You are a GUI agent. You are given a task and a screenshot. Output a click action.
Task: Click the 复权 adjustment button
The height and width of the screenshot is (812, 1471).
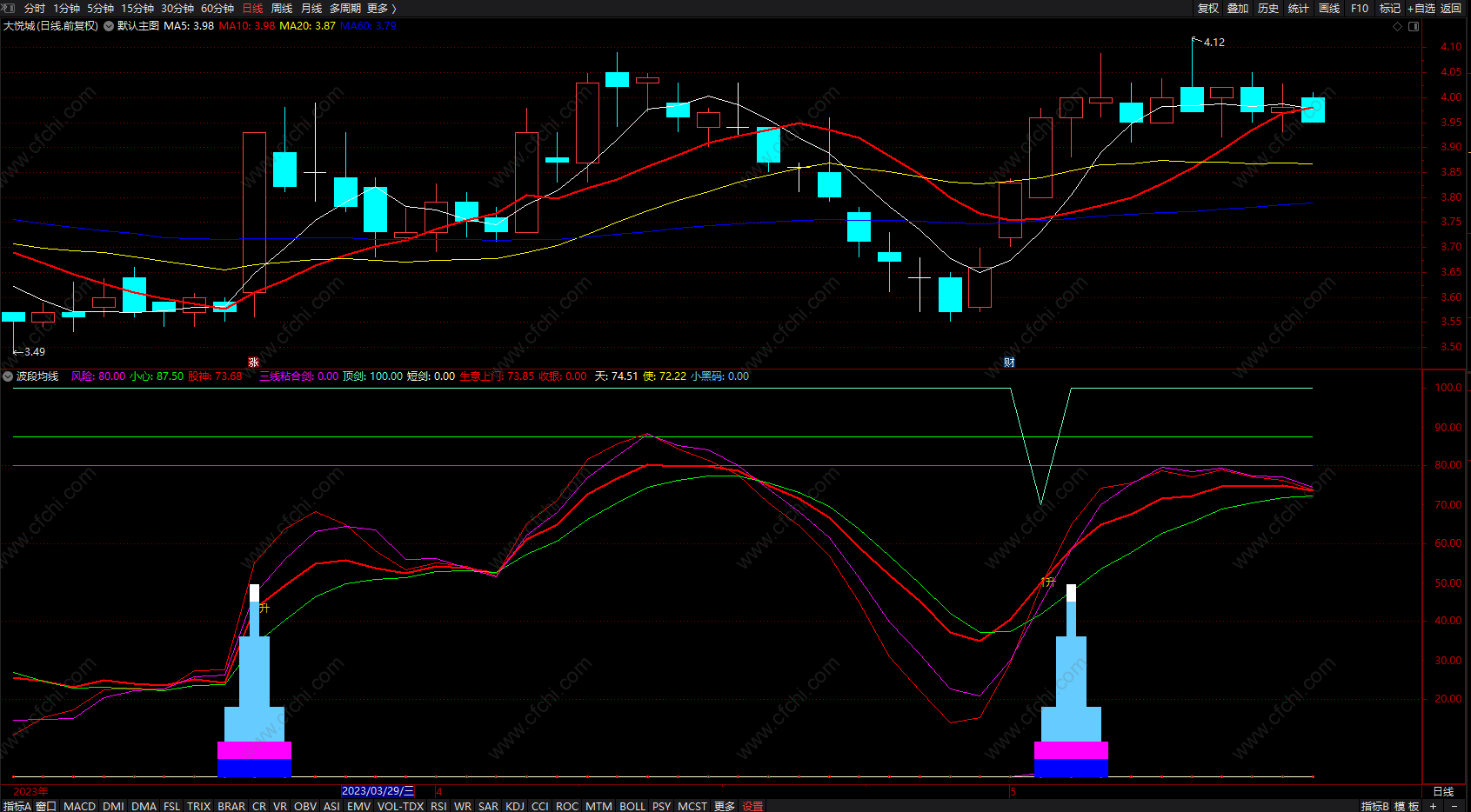1208,8
